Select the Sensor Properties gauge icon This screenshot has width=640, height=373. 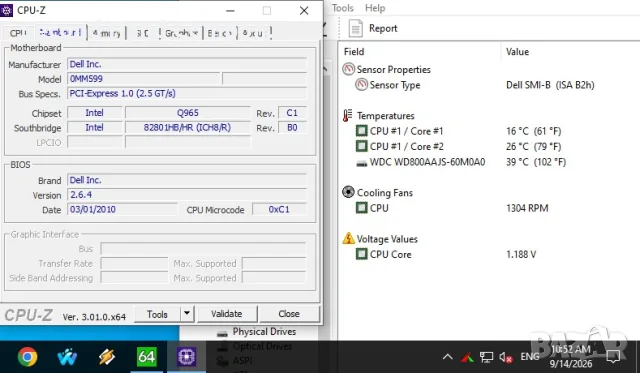(x=348, y=69)
